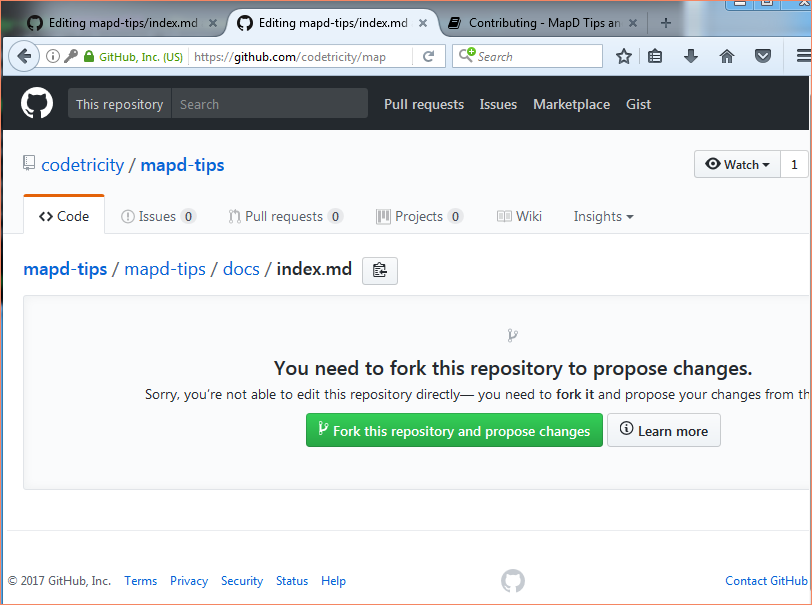Bookmark this page with the star icon
Image resolution: width=812 pixels, height=605 pixels.
624,56
